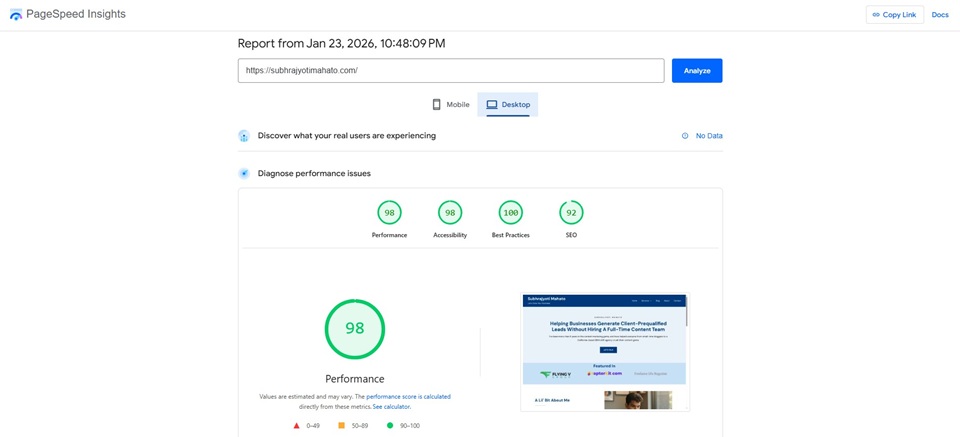The height and width of the screenshot is (437, 960).
Task: Open the See calculator link
Action: pyautogui.click(x=392, y=406)
